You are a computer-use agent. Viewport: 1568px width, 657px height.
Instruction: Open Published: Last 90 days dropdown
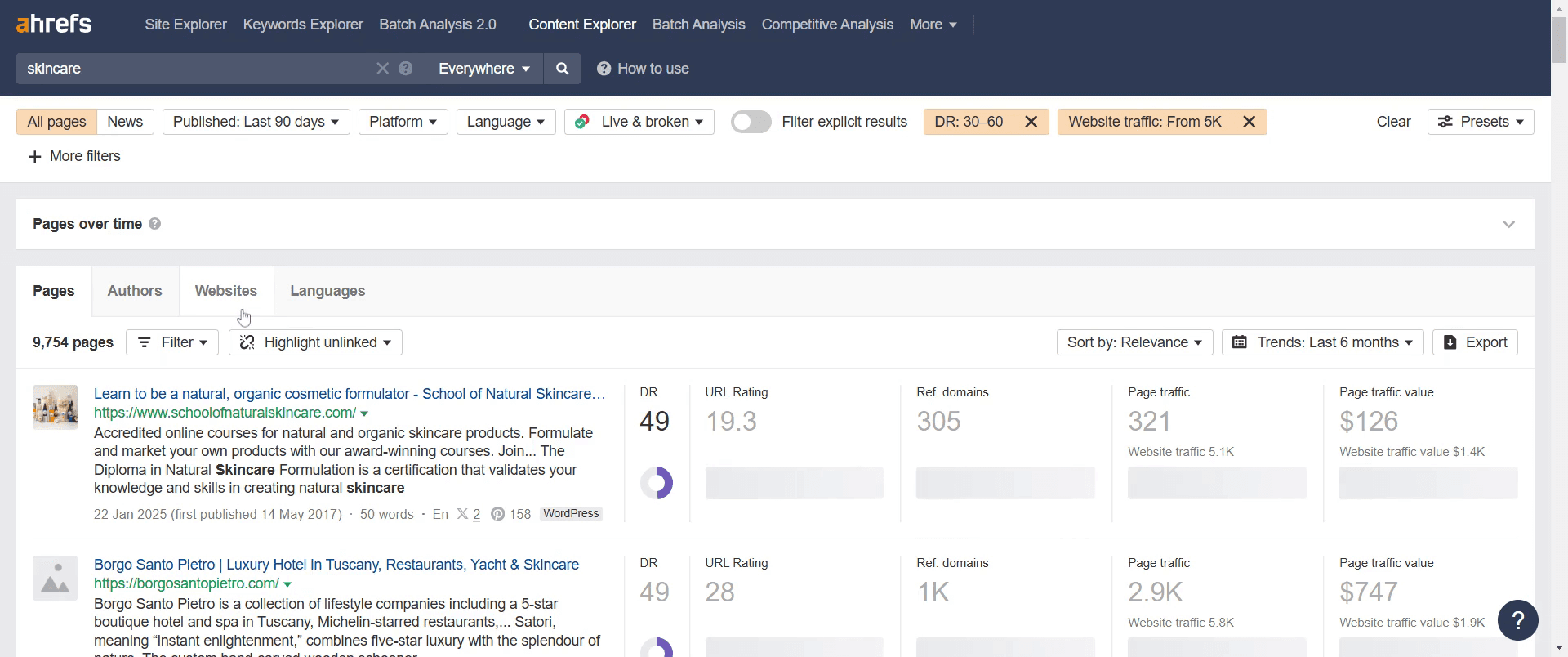point(256,122)
